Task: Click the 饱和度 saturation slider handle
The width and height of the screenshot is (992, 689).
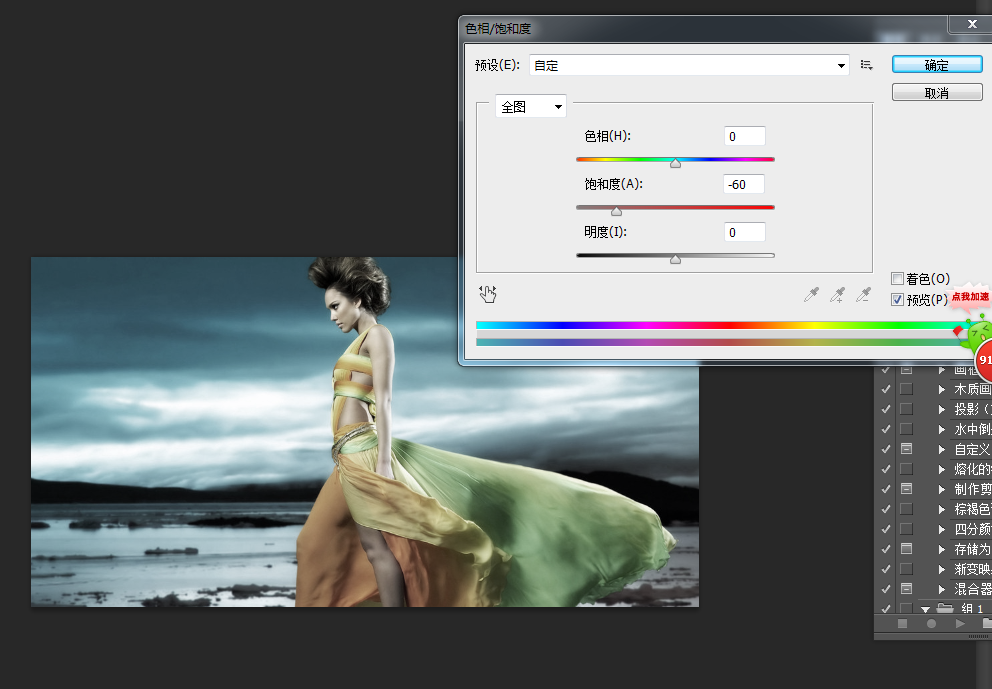Action: 616,211
